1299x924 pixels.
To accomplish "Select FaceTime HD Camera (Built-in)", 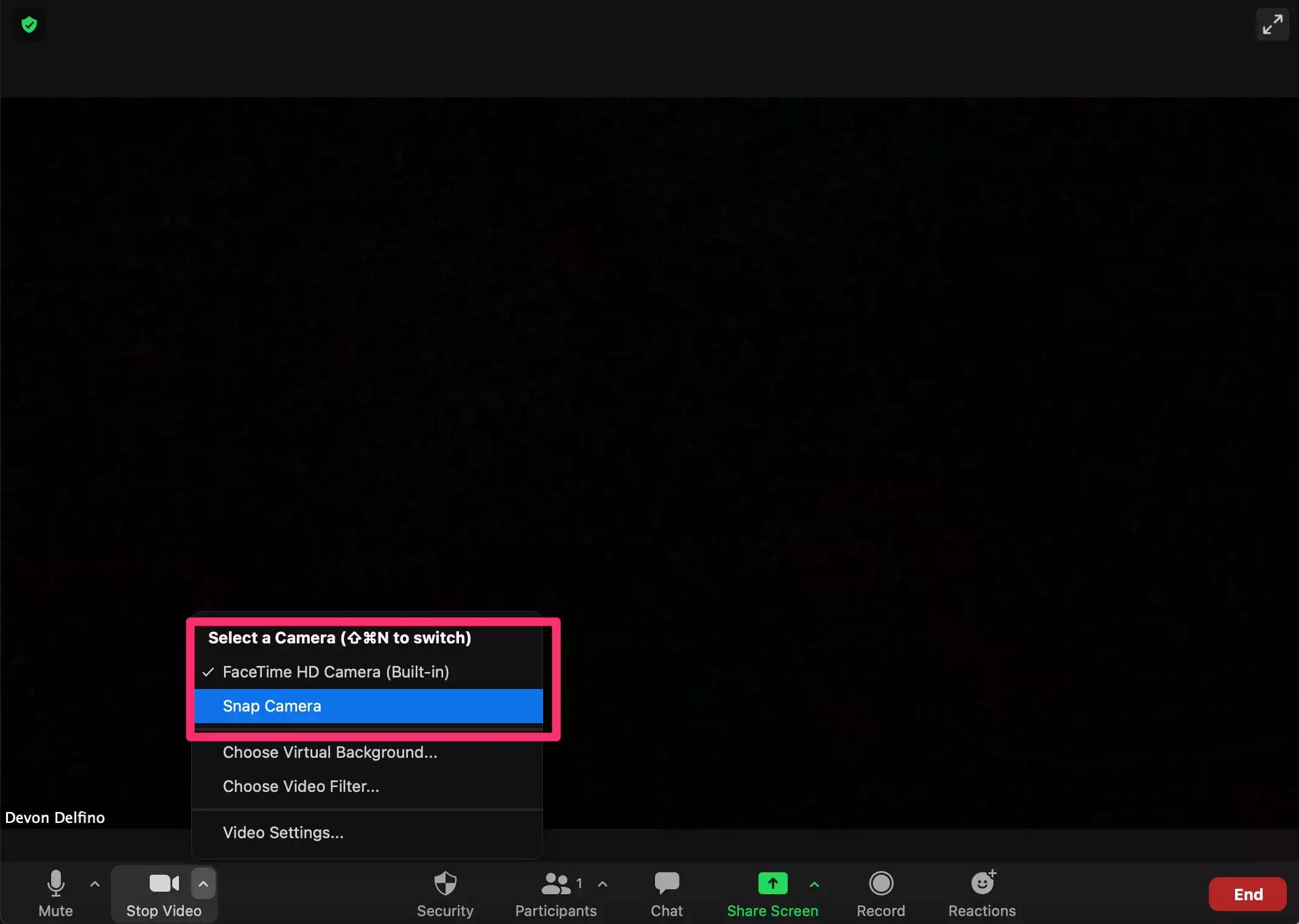I will tap(335, 672).
